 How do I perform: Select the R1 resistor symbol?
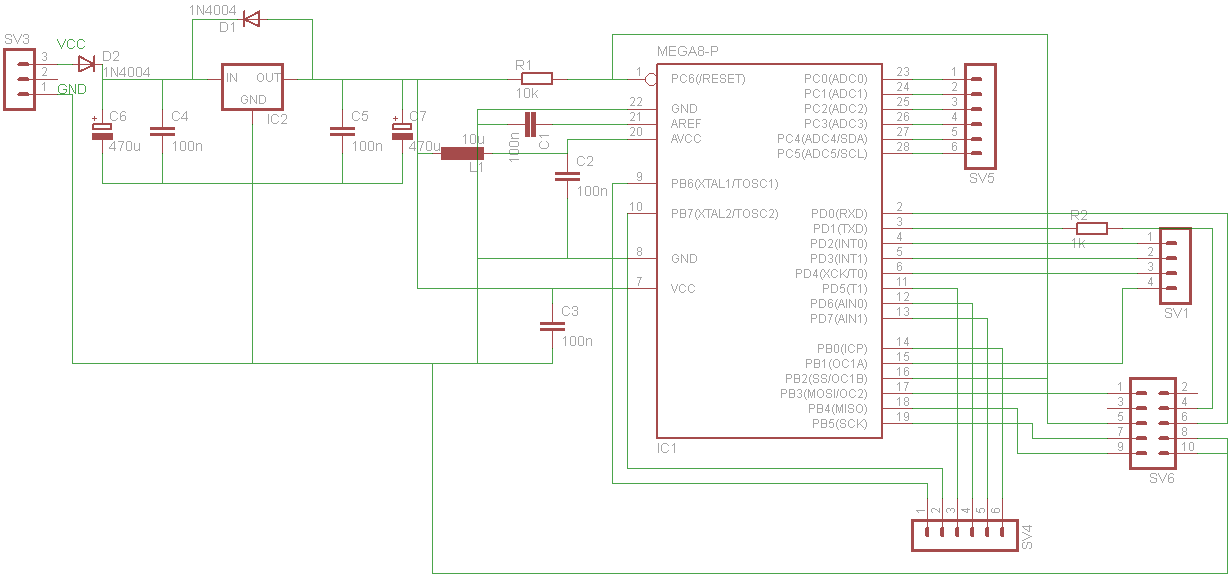(x=537, y=79)
